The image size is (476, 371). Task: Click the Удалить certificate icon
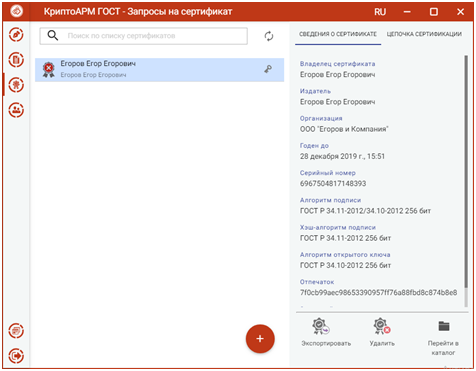(381, 326)
